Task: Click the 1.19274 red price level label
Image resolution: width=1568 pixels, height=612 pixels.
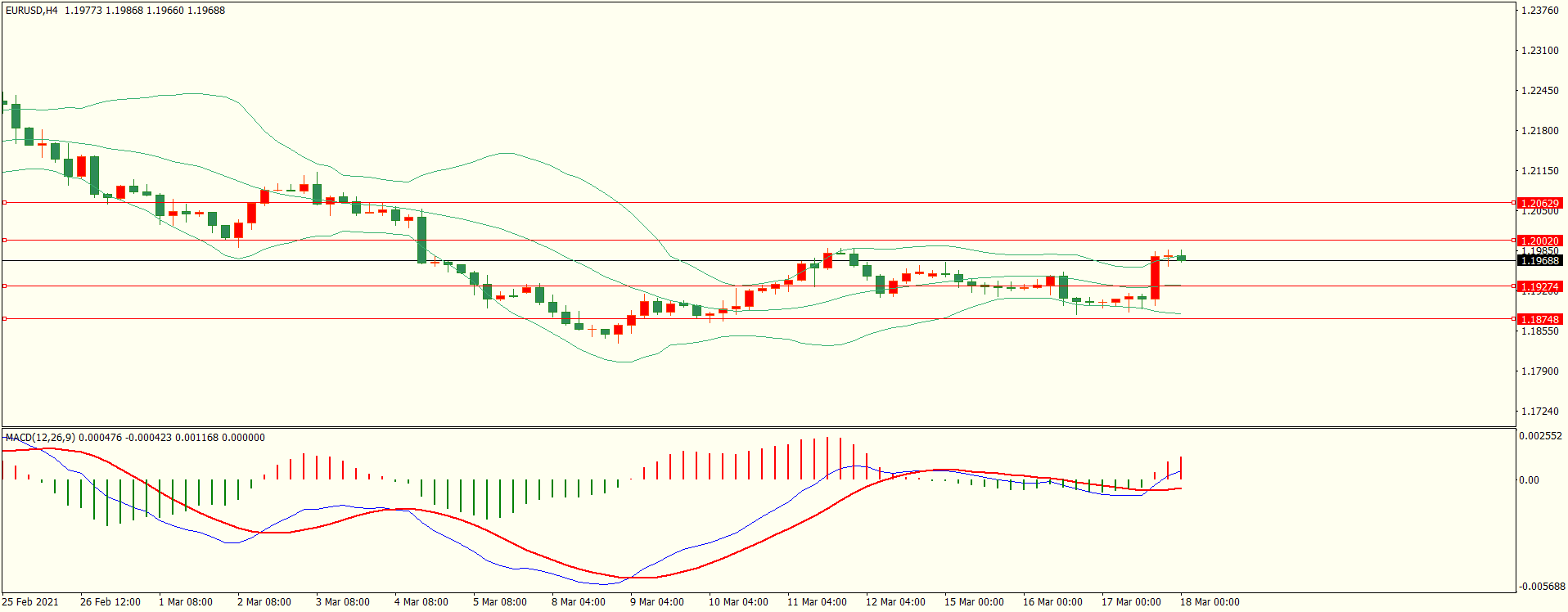Action: click(x=1539, y=287)
